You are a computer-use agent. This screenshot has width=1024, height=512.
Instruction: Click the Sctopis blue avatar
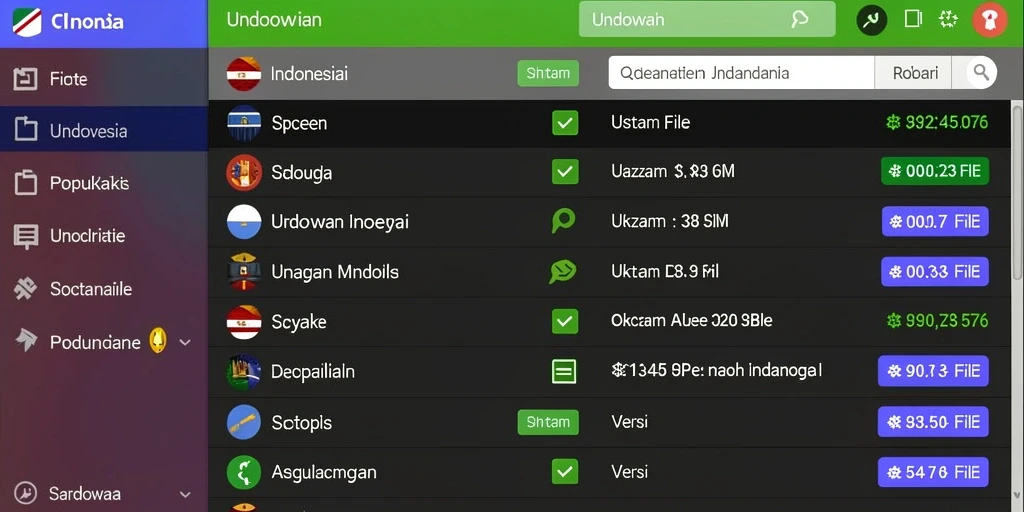244,422
